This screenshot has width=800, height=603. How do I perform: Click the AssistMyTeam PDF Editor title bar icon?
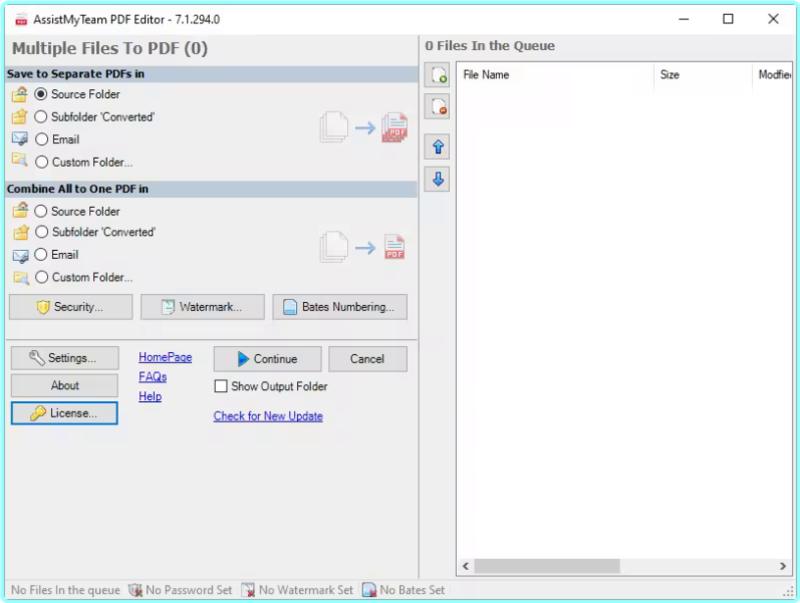[x=21, y=19]
